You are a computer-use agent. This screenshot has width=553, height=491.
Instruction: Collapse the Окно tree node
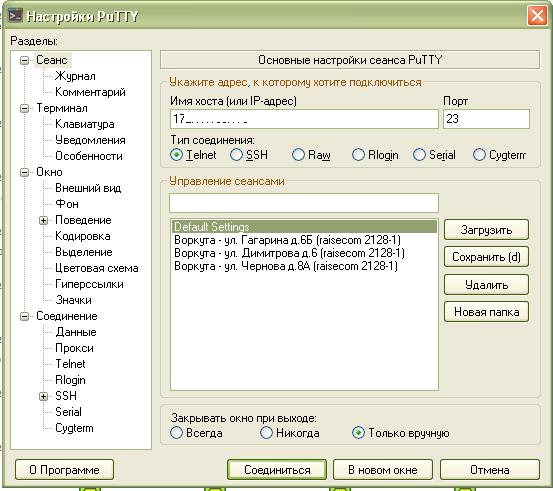(24, 172)
